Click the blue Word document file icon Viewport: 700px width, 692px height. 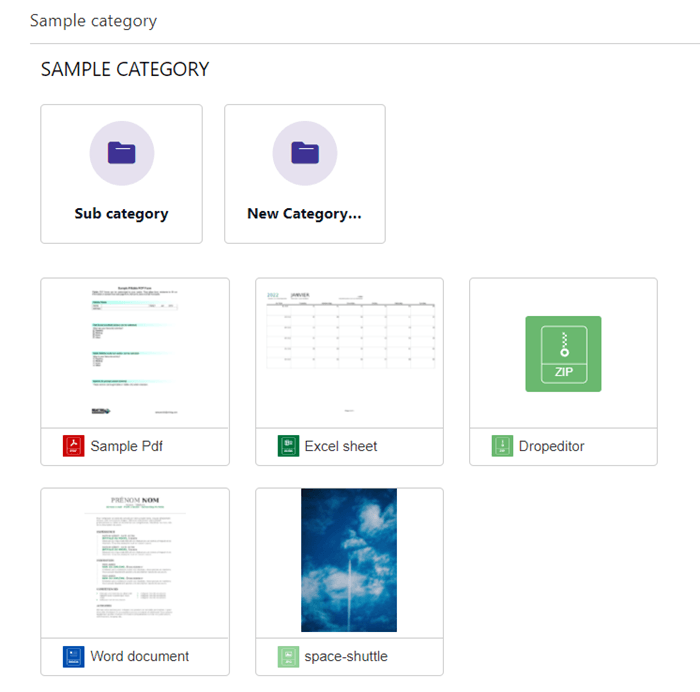[x=74, y=656]
